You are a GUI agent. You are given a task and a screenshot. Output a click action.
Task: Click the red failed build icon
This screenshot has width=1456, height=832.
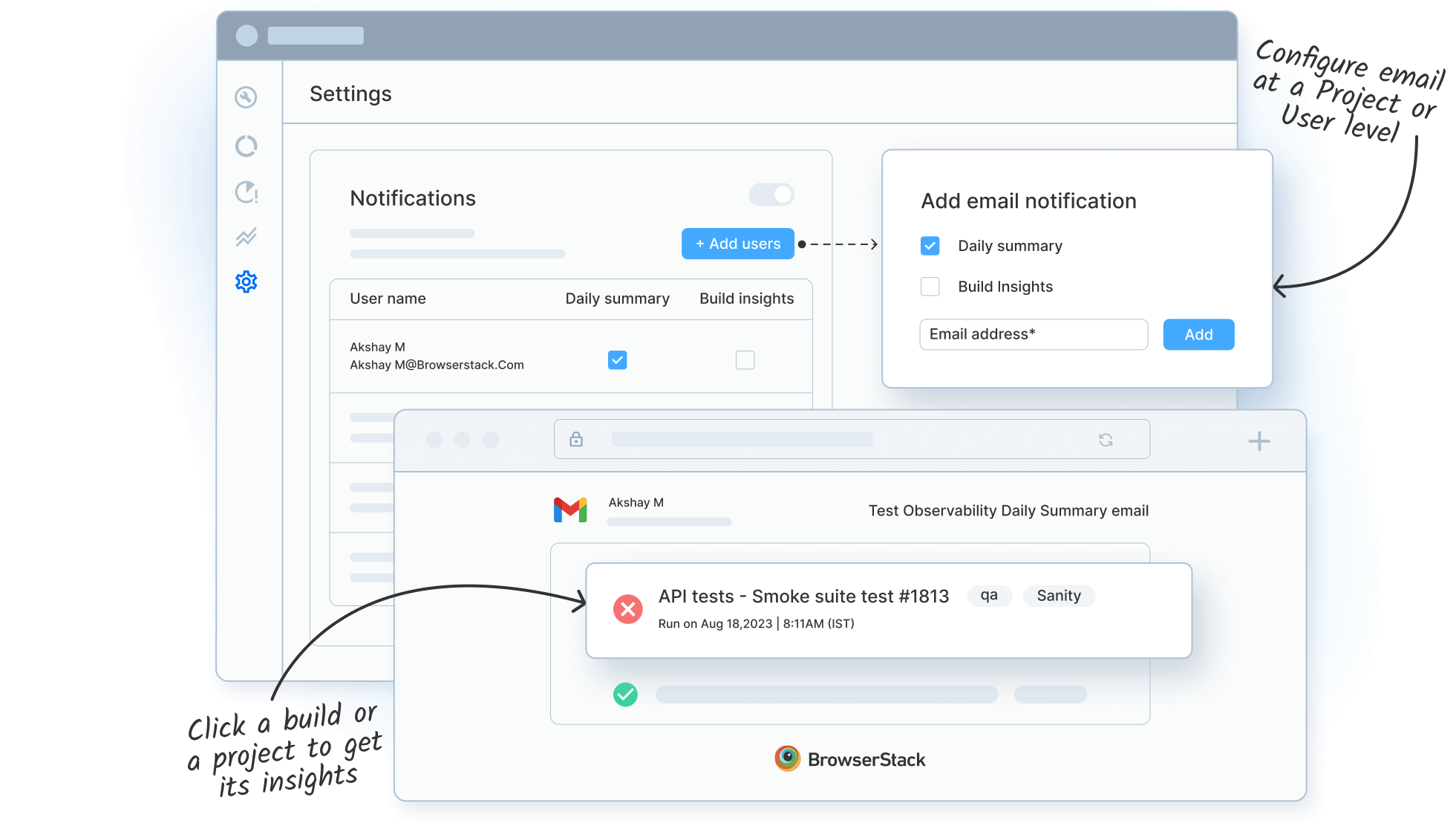(x=627, y=609)
